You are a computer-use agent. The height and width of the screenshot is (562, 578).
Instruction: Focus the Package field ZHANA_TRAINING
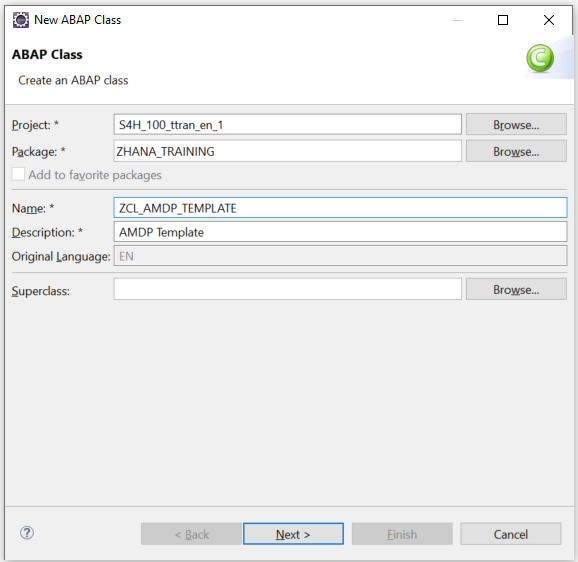[288, 151]
